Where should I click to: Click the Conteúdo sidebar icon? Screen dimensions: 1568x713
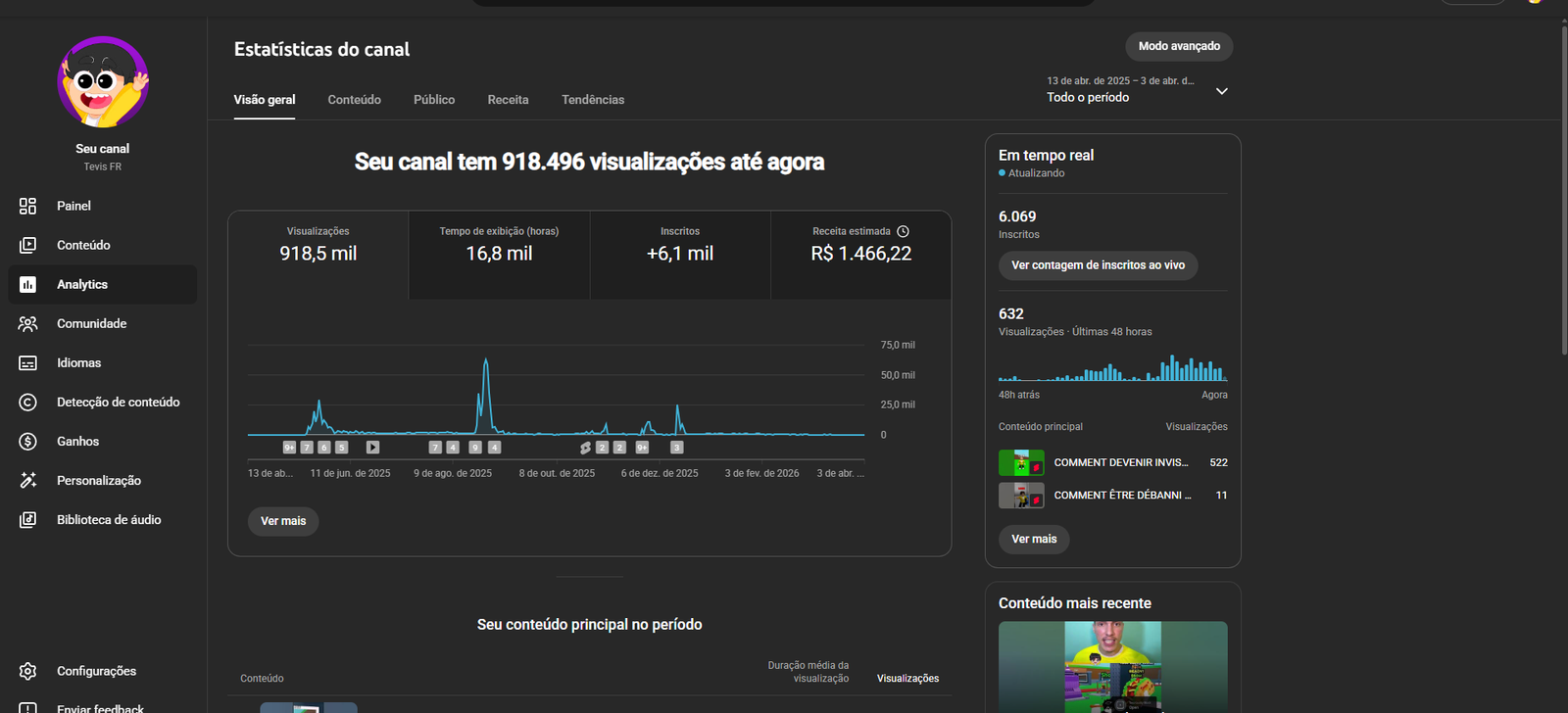tap(27, 245)
